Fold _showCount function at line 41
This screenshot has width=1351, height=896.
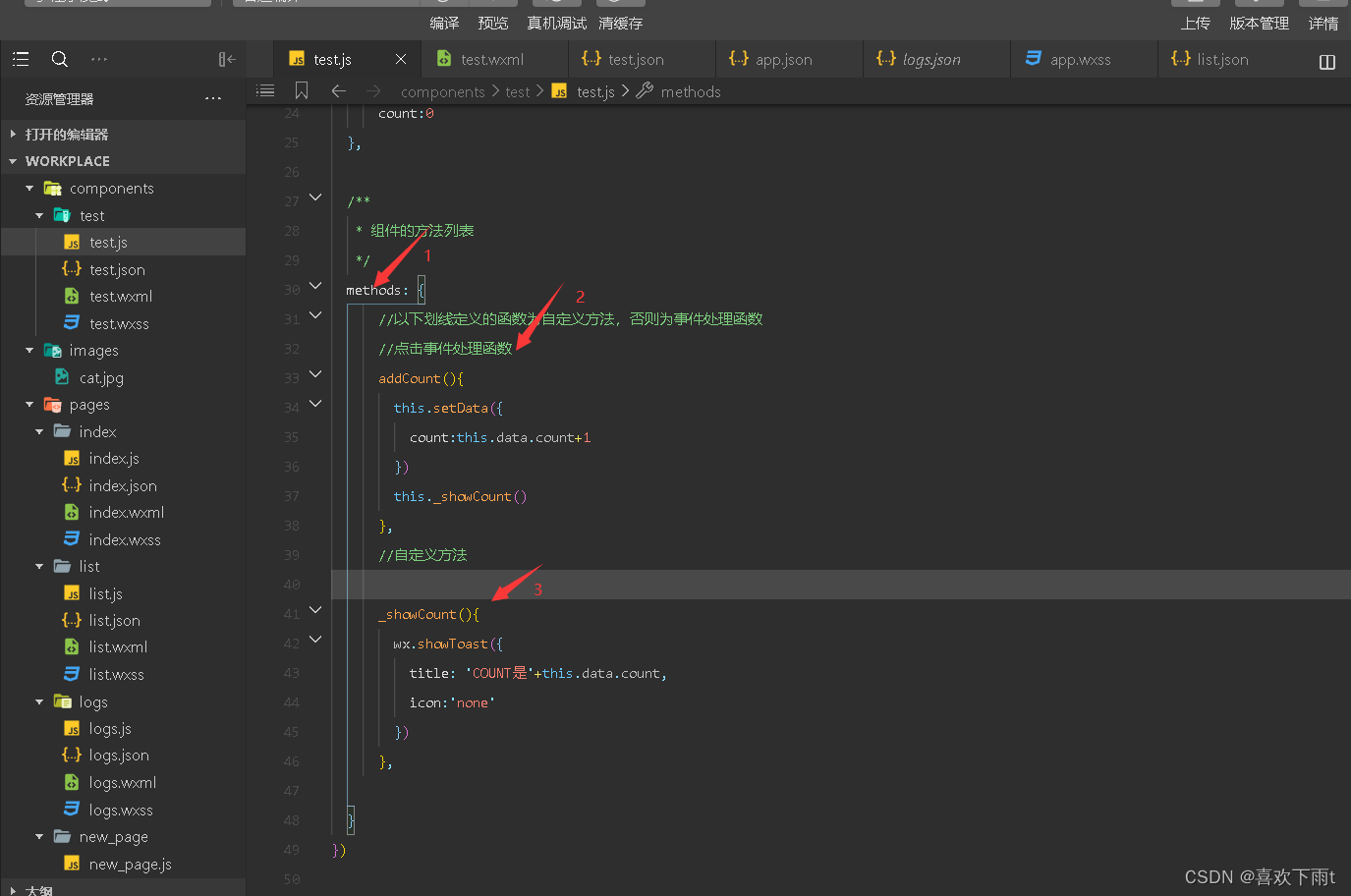click(315, 610)
